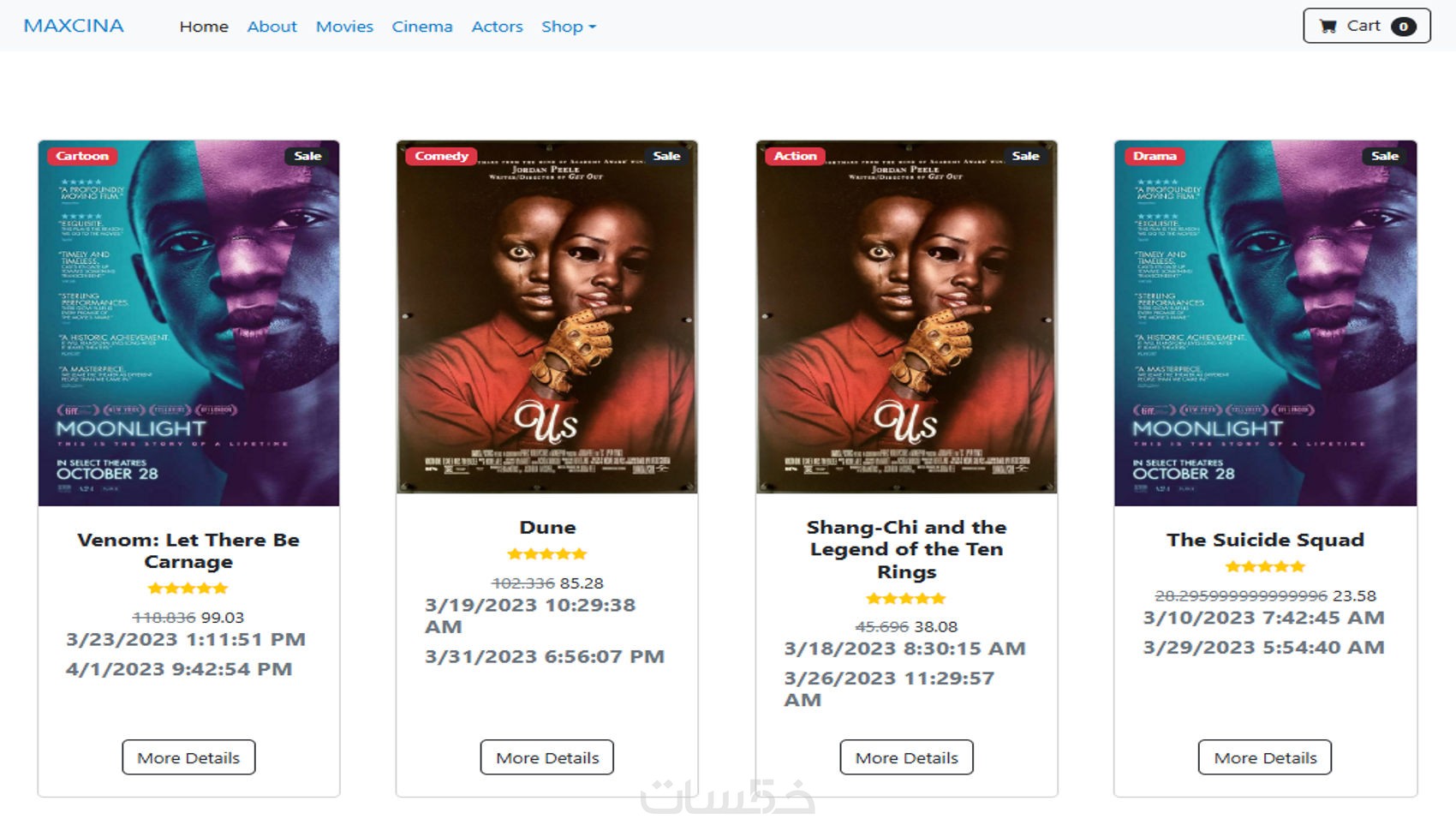Click the Sale badge on Dune poster

[666, 156]
